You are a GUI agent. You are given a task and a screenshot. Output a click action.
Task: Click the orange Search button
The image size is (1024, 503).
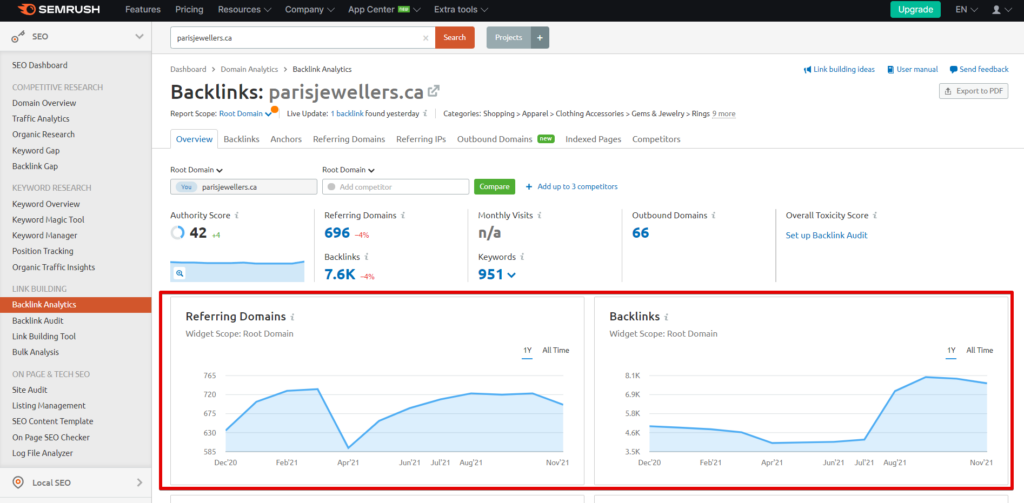pyautogui.click(x=455, y=38)
